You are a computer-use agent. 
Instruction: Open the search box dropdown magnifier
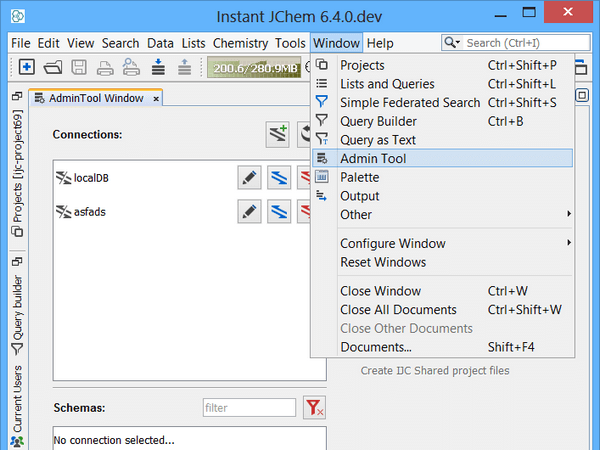[x=453, y=43]
